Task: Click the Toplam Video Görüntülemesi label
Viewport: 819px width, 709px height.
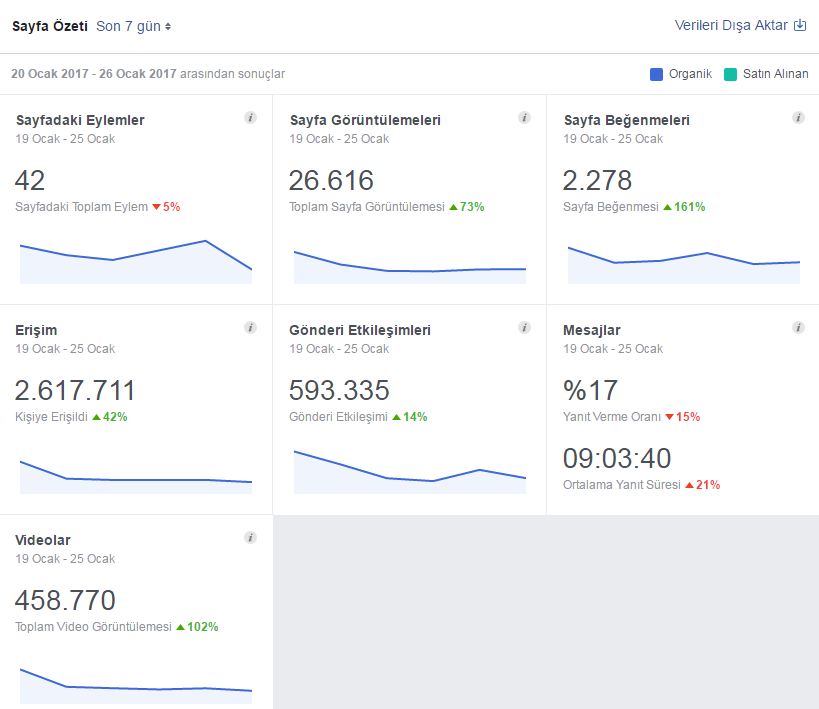Action: tap(93, 627)
